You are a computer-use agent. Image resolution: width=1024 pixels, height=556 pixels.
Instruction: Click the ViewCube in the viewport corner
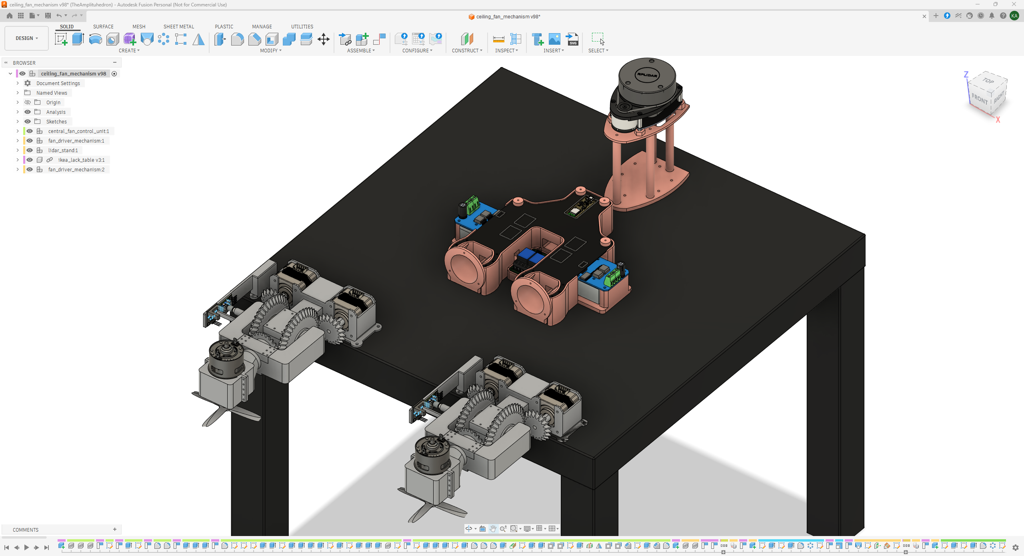tap(987, 95)
